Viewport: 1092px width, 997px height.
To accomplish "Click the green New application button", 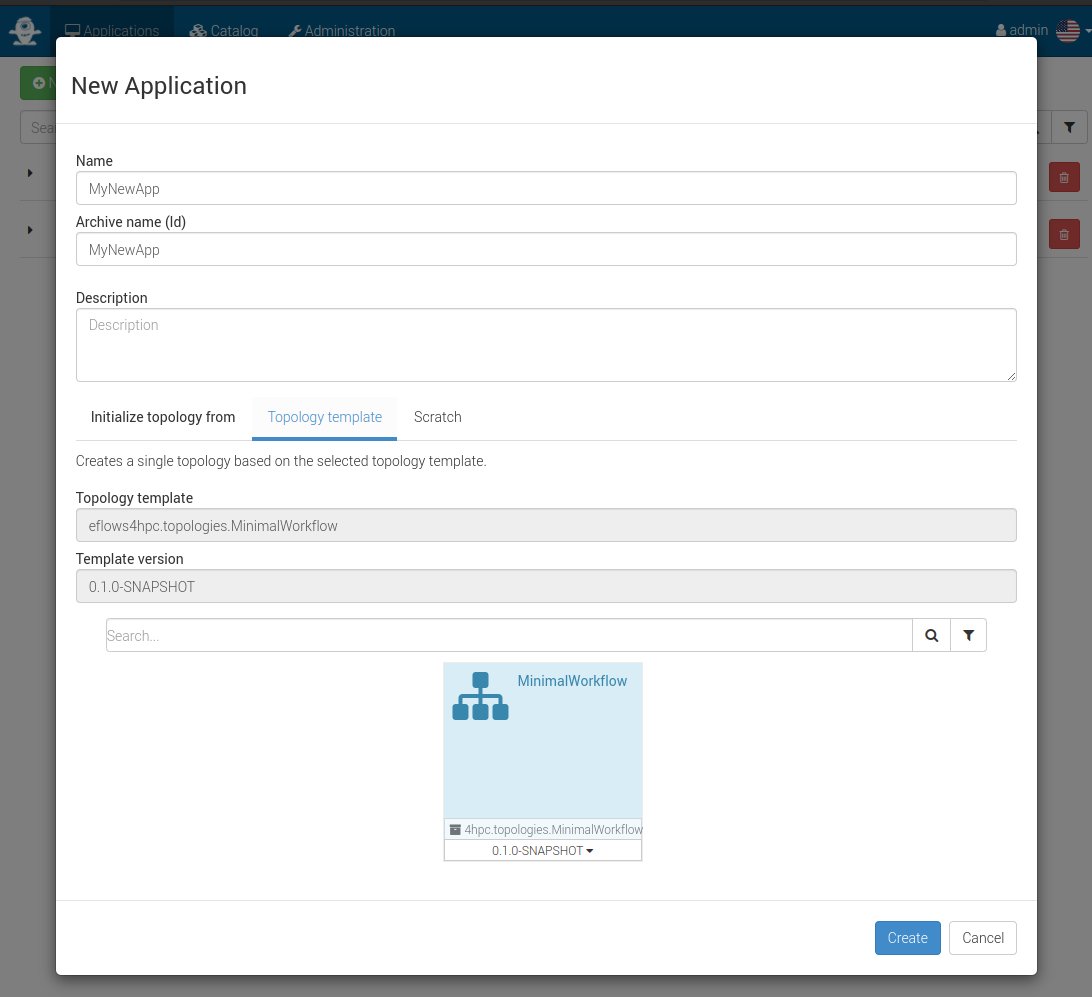I will pos(38,83).
